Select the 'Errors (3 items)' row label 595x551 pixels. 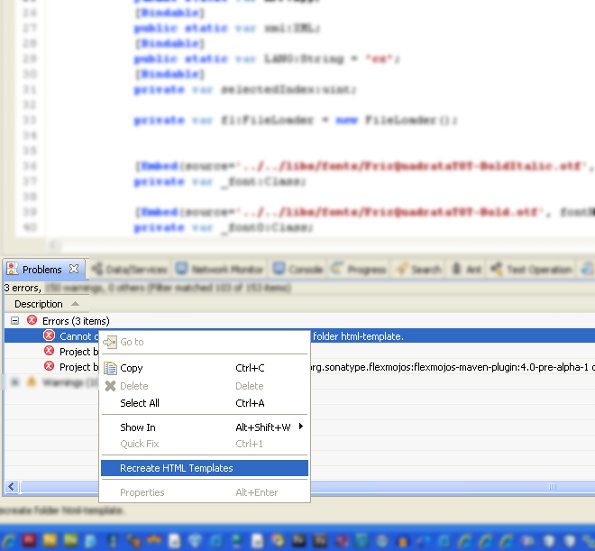coord(76,321)
